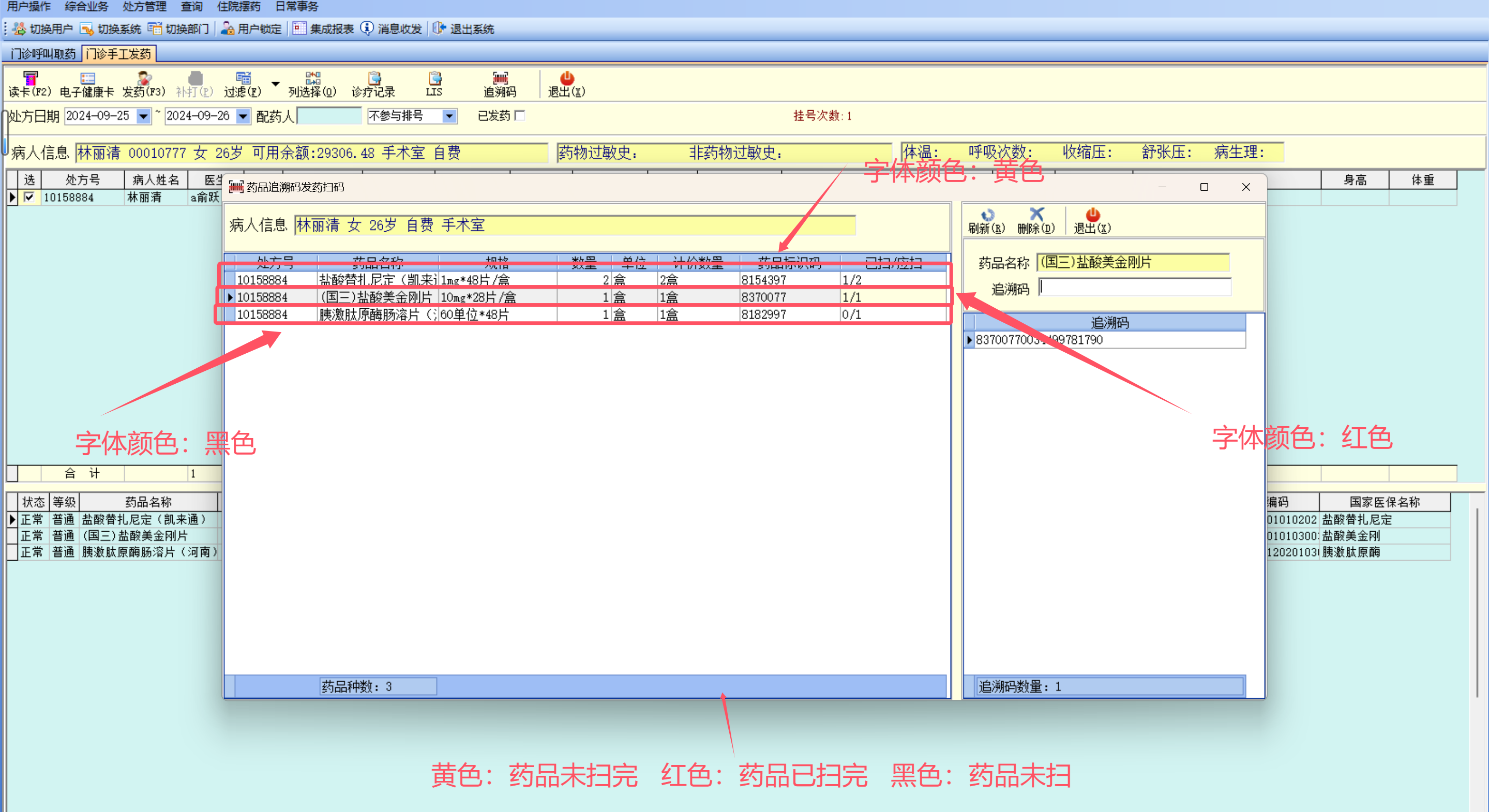Screen dimensions: 1489x812
Task: Click the 删除(D) delete icon in dialog
Action: tap(1036, 215)
